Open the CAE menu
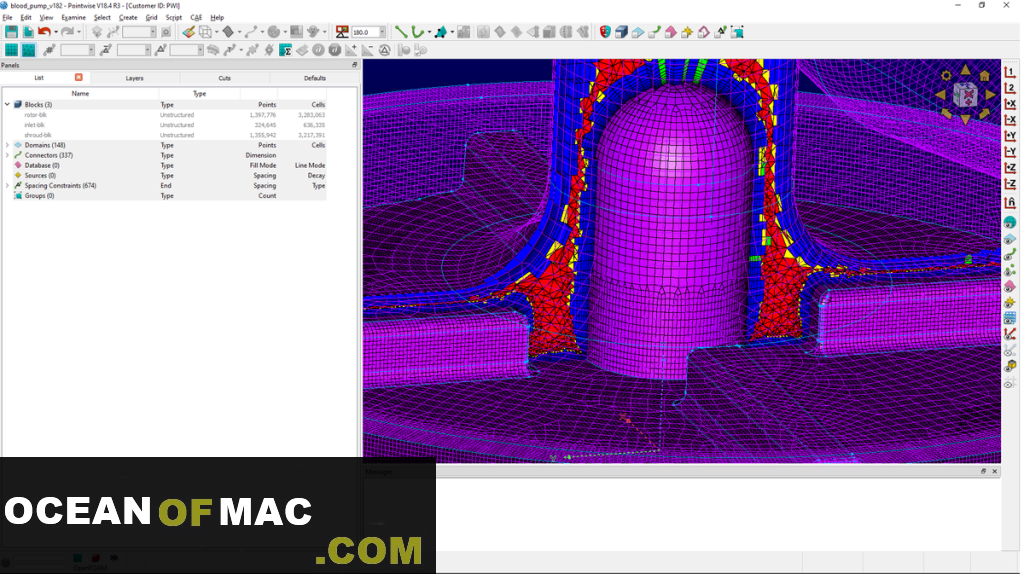The height and width of the screenshot is (574, 1024). click(x=196, y=18)
